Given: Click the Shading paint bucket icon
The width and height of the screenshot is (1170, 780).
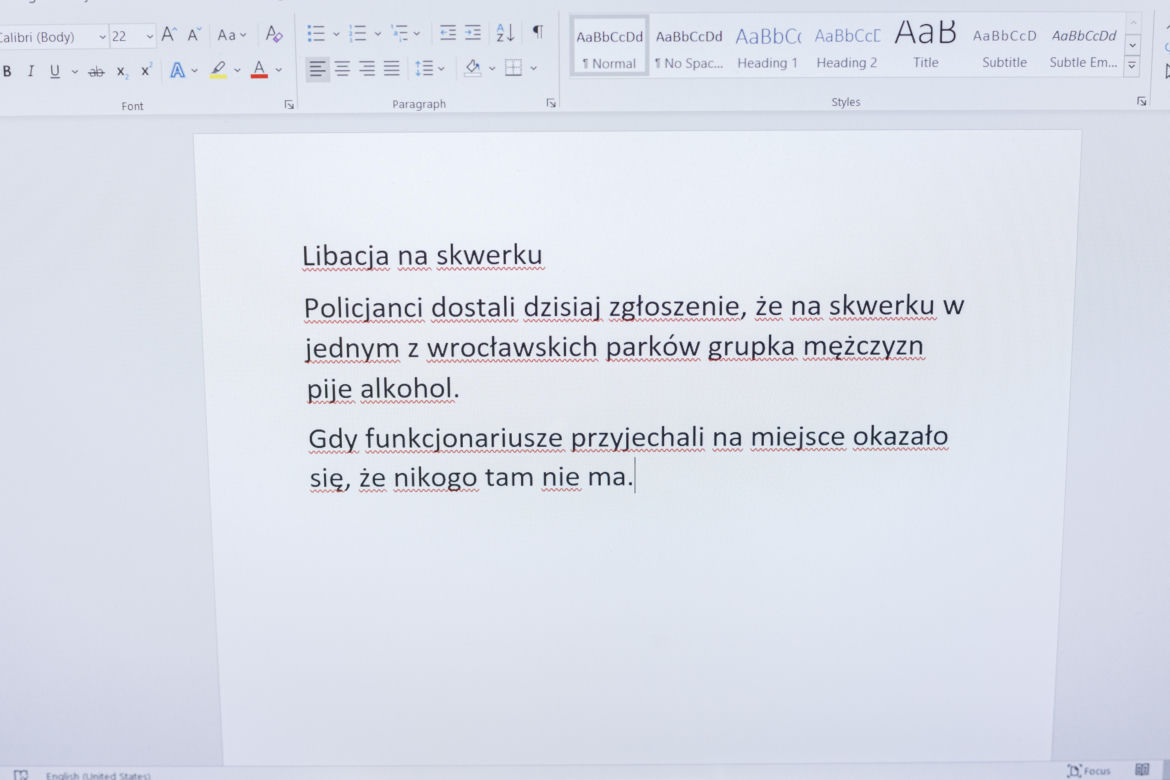Looking at the screenshot, I should 473,67.
